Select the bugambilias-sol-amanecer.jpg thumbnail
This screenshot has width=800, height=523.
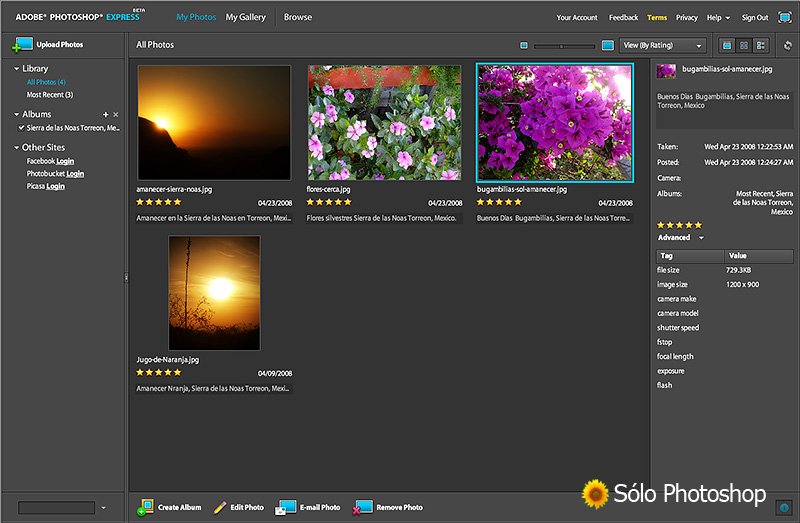tap(555, 122)
